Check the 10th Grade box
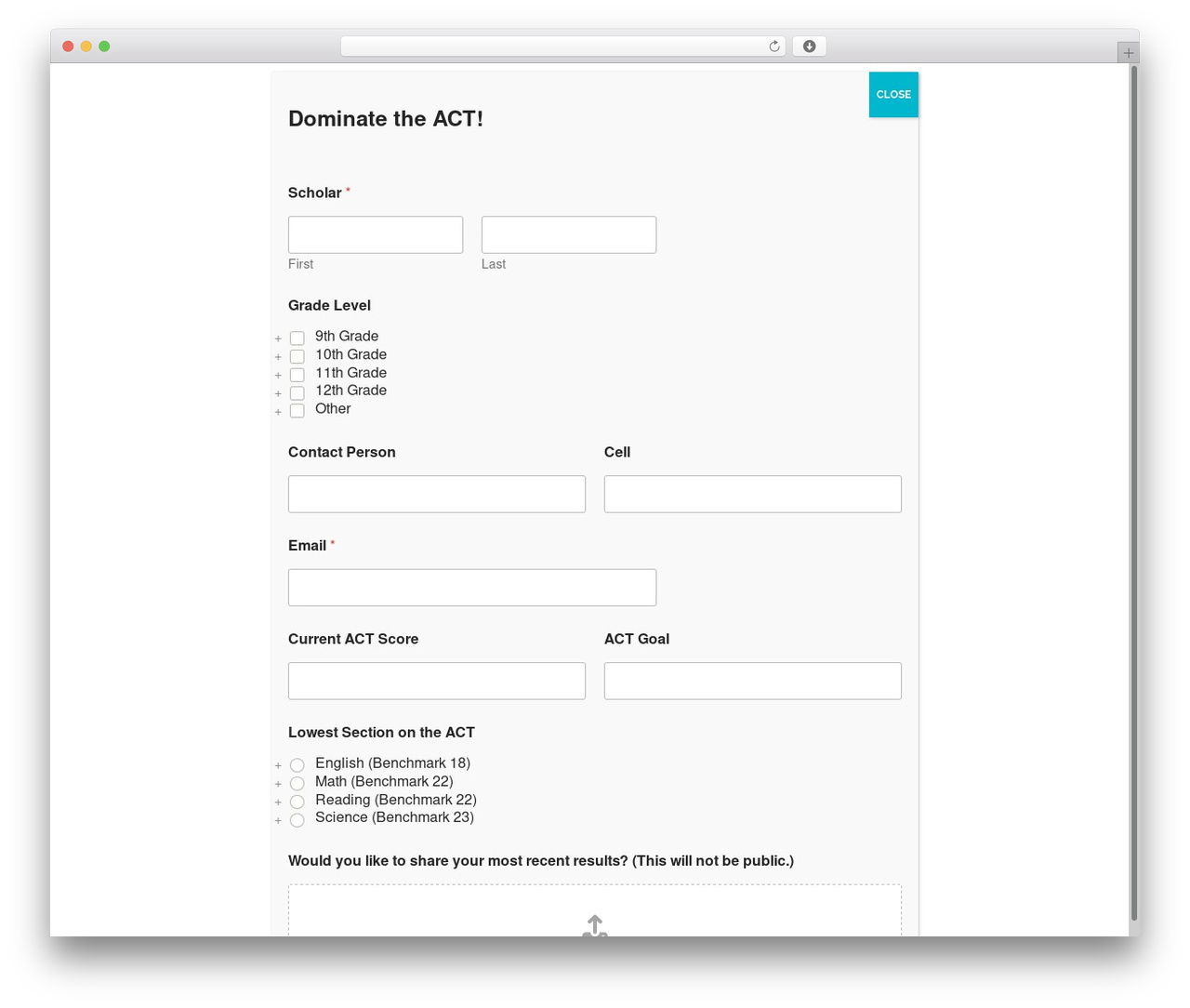1190x1008 pixels. pos(297,356)
